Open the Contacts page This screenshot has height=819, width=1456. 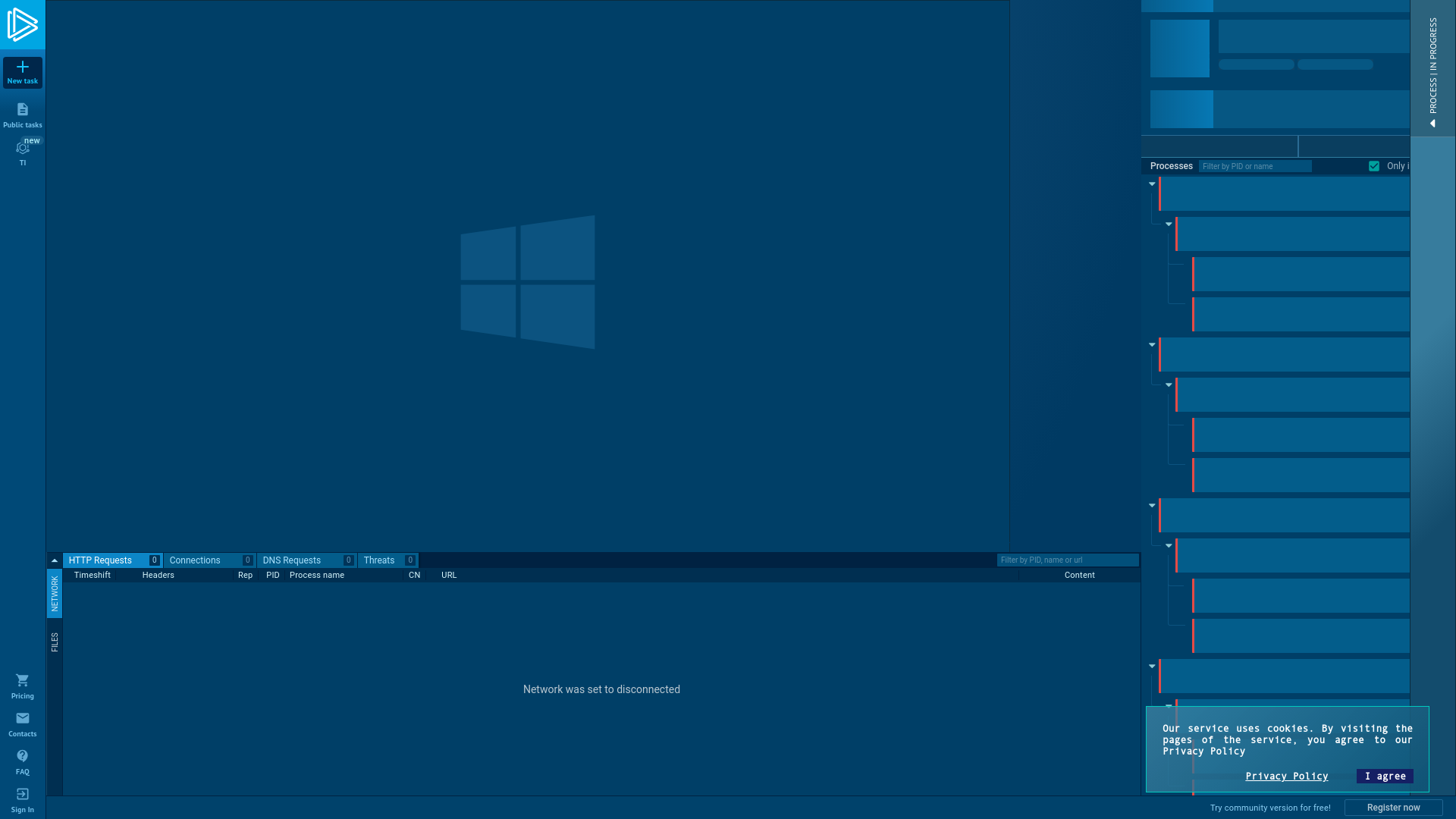pyautogui.click(x=23, y=724)
